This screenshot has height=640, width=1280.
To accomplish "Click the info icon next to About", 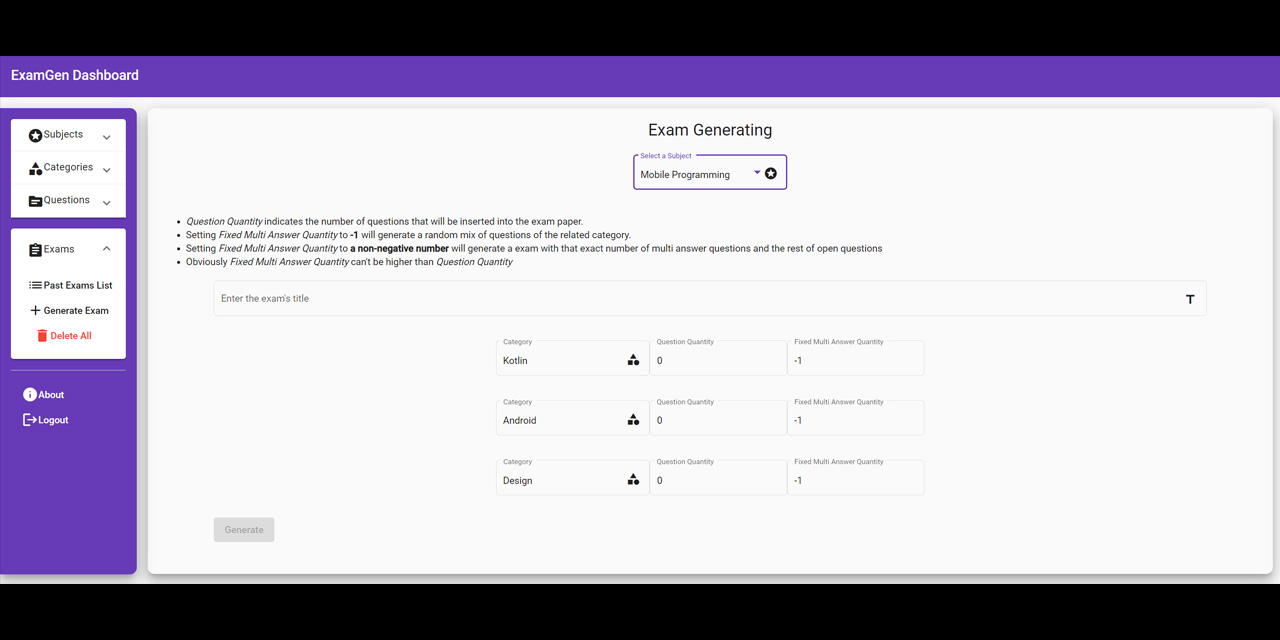I will [28, 394].
